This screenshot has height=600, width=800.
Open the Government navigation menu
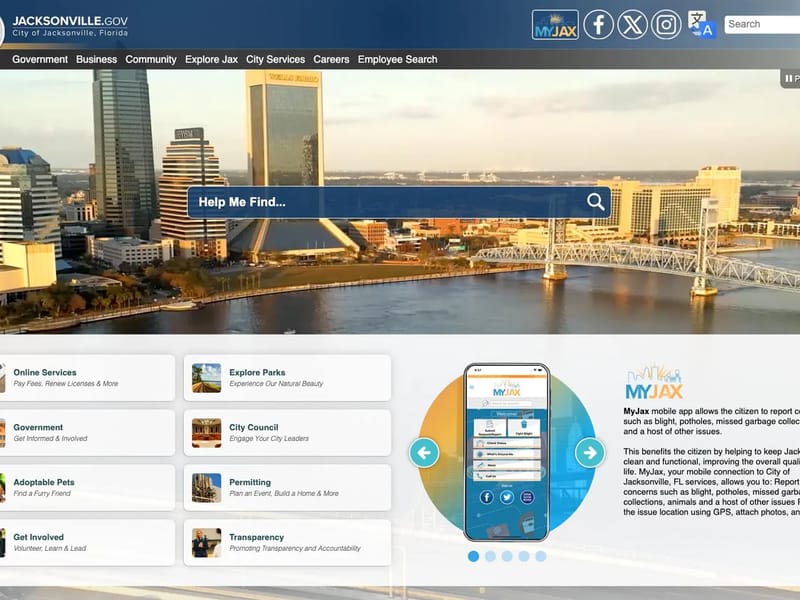[40, 59]
